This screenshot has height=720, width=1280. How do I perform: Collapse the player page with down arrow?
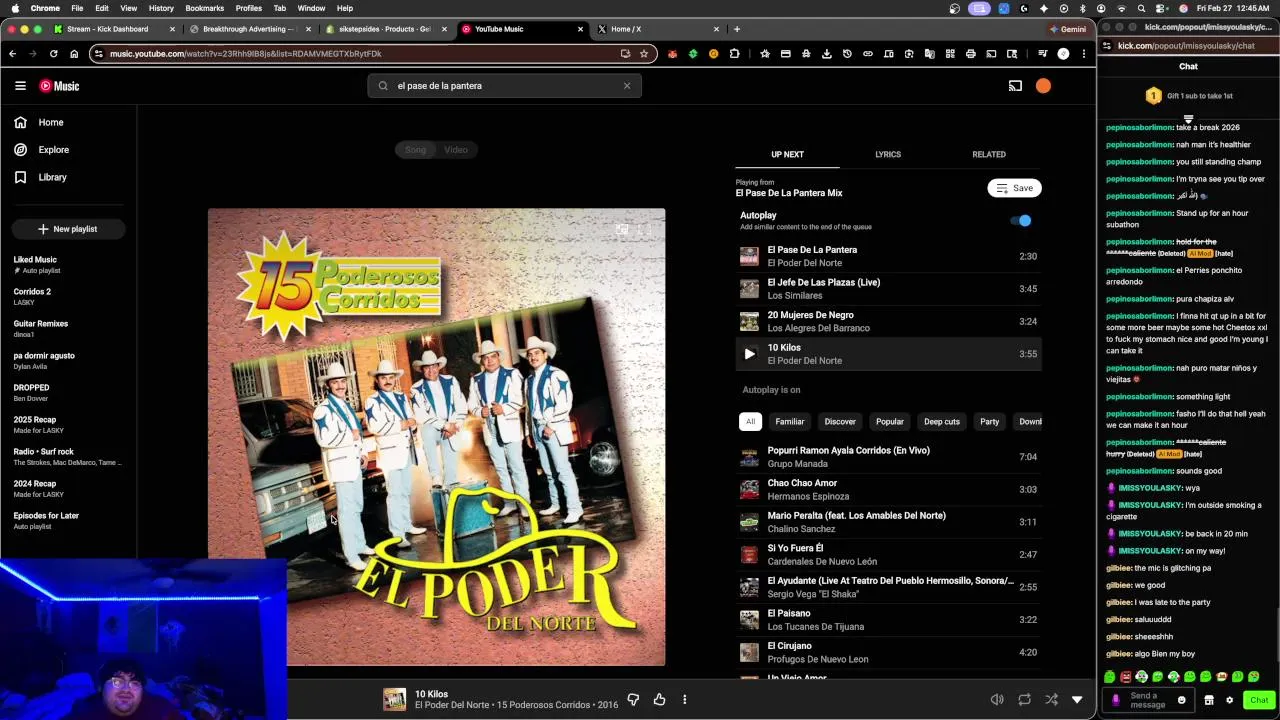pyautogui.click(x=1077, y=699)
